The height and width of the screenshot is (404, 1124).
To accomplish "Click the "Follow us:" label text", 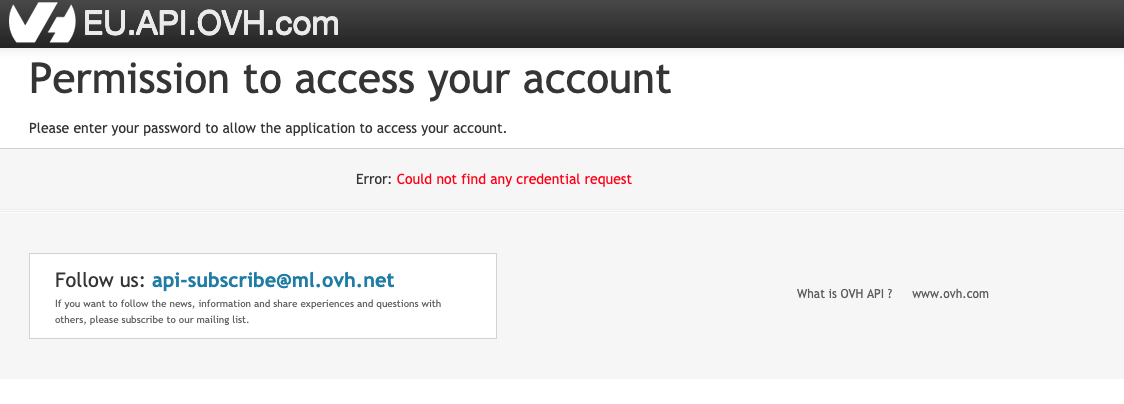I will 100,280.
